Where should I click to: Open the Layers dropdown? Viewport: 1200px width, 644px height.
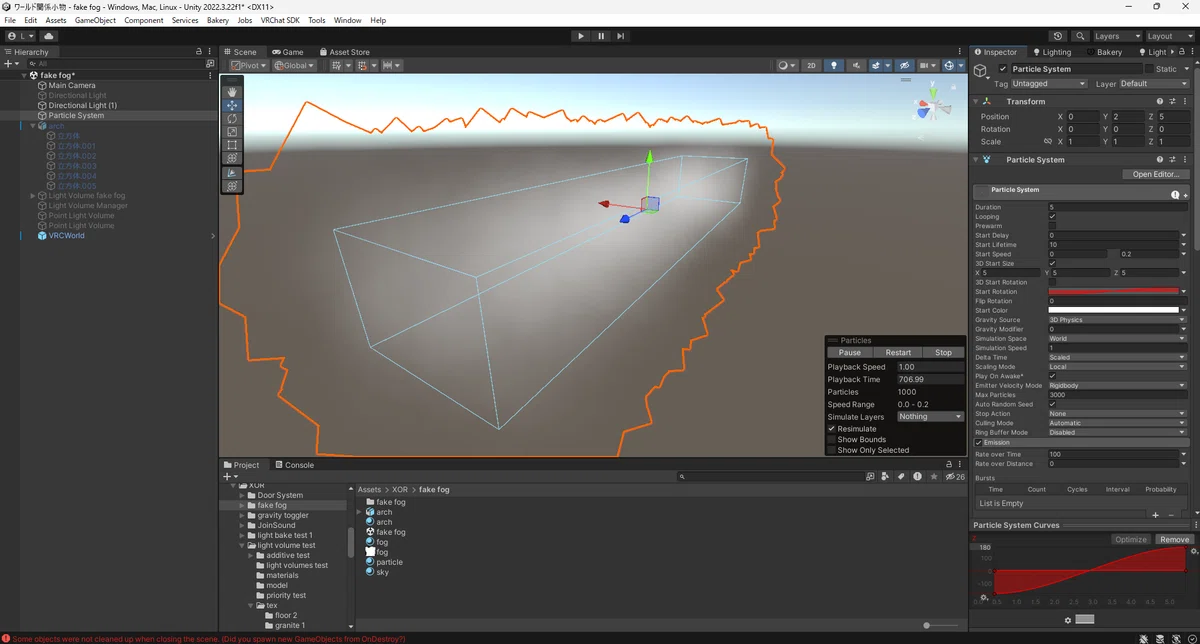tap(1116, 36)
